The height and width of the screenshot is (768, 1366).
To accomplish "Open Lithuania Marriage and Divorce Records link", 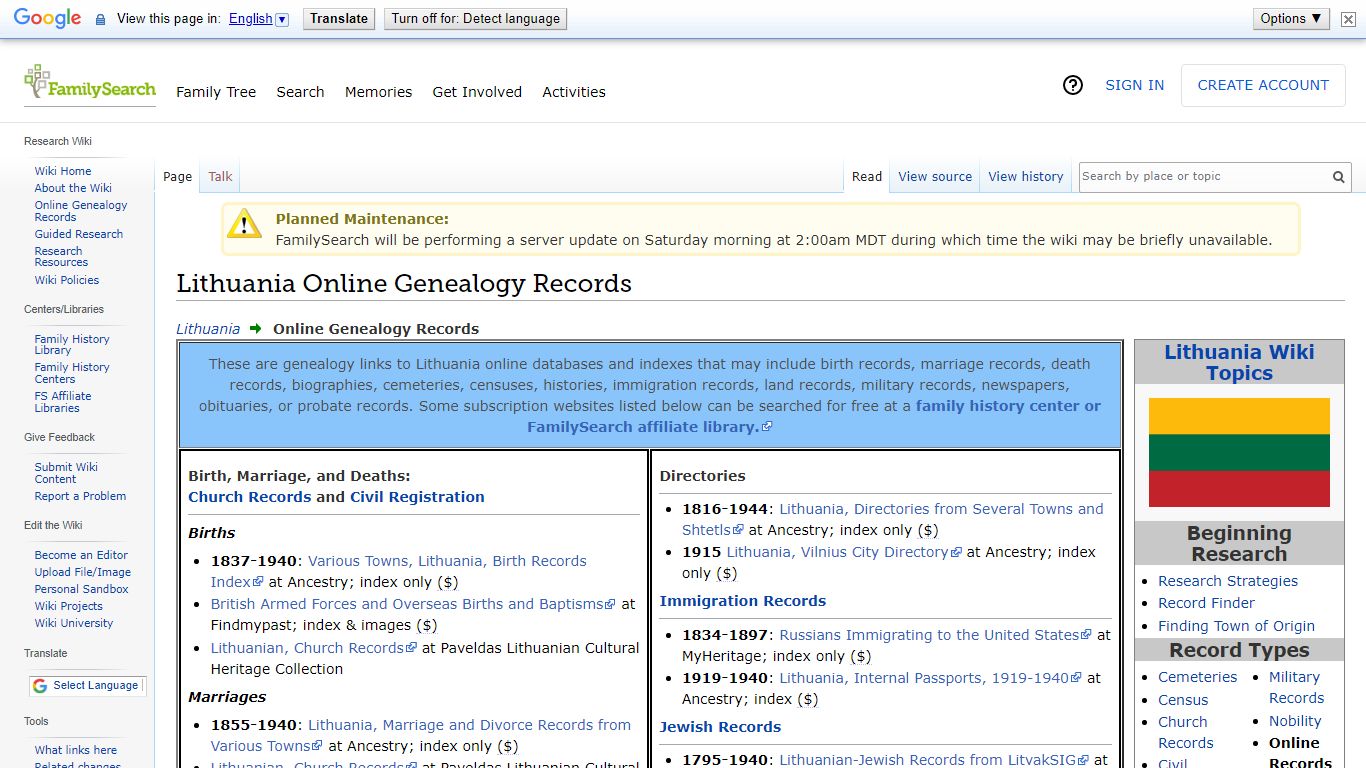I will [x=420, y=735].
